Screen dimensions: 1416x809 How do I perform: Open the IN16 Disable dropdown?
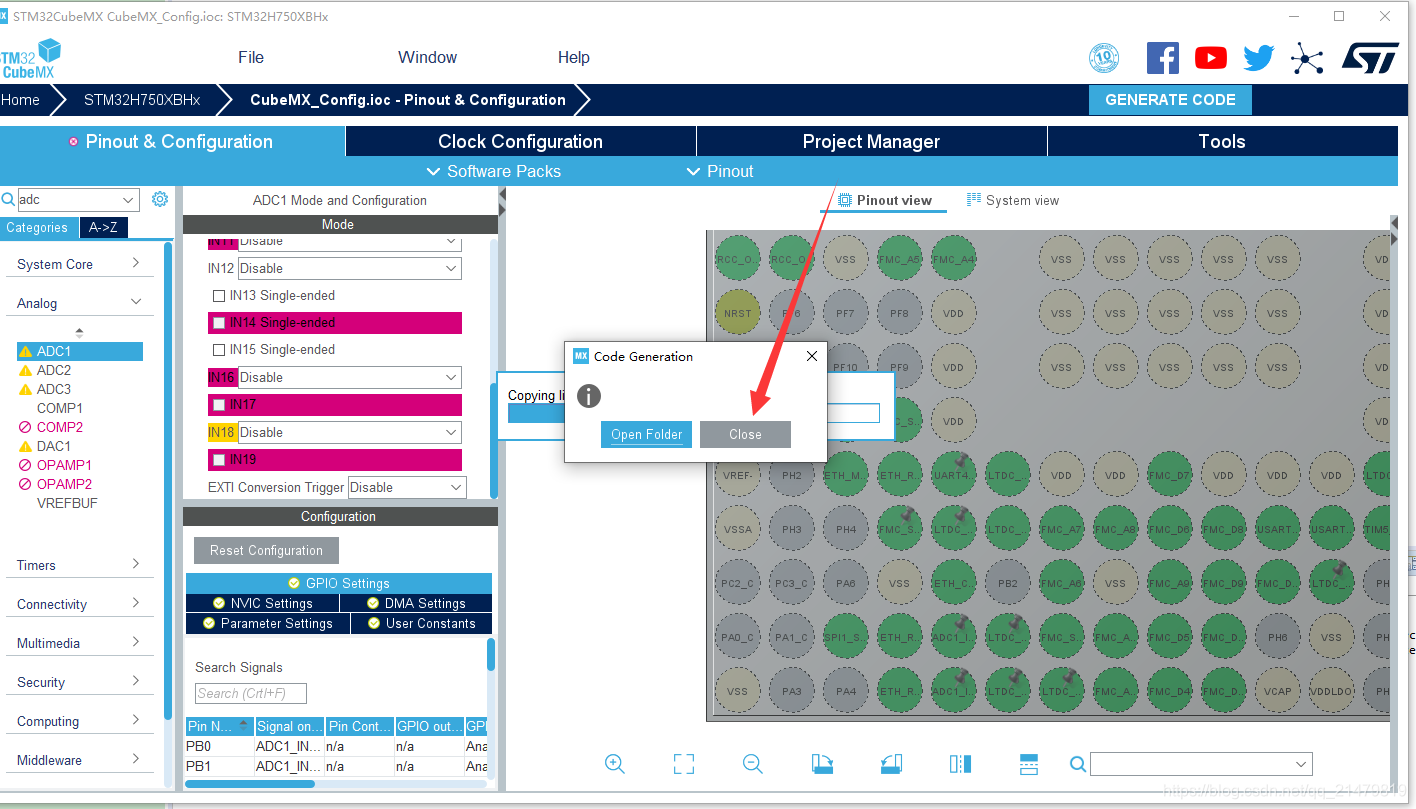[x=349, y=377]
